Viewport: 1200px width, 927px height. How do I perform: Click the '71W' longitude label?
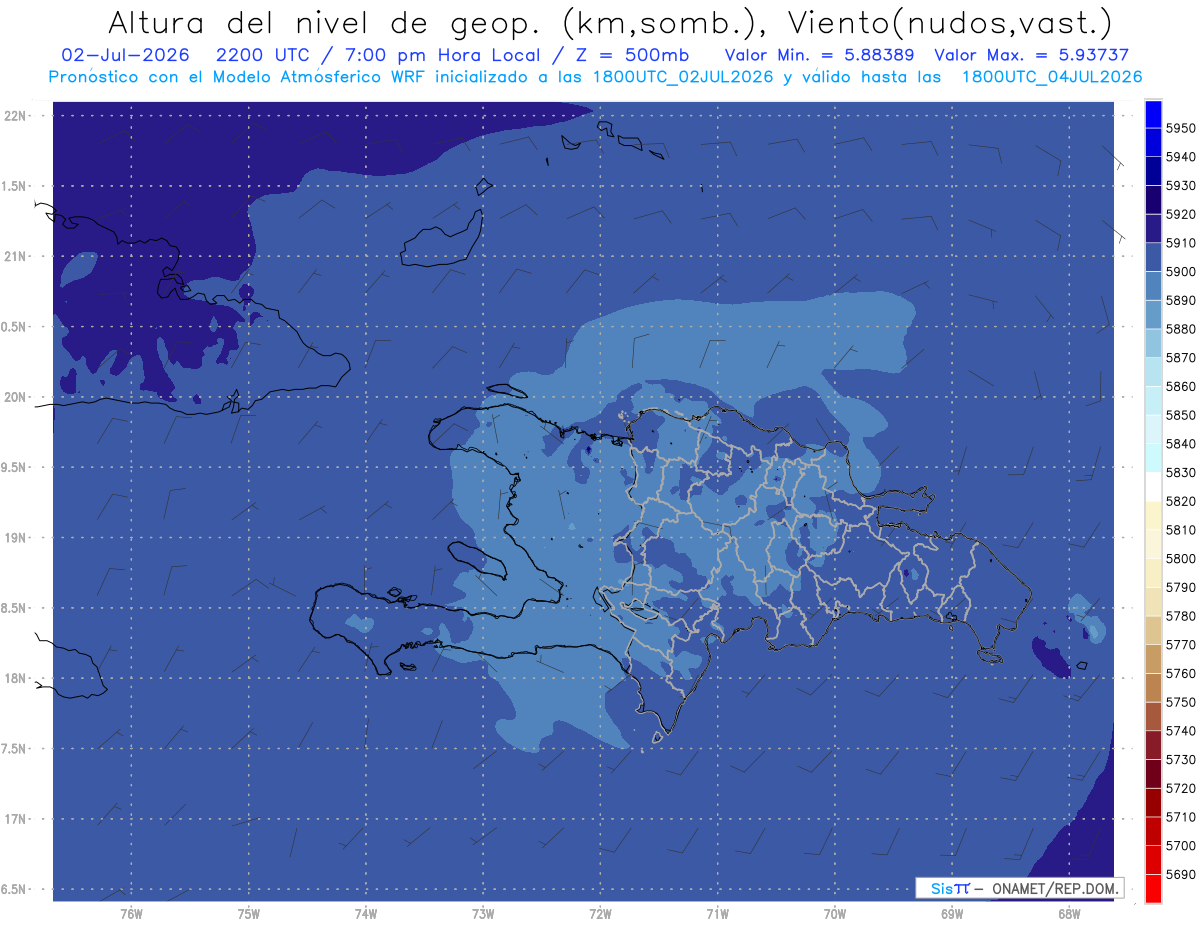coord(717,914)
